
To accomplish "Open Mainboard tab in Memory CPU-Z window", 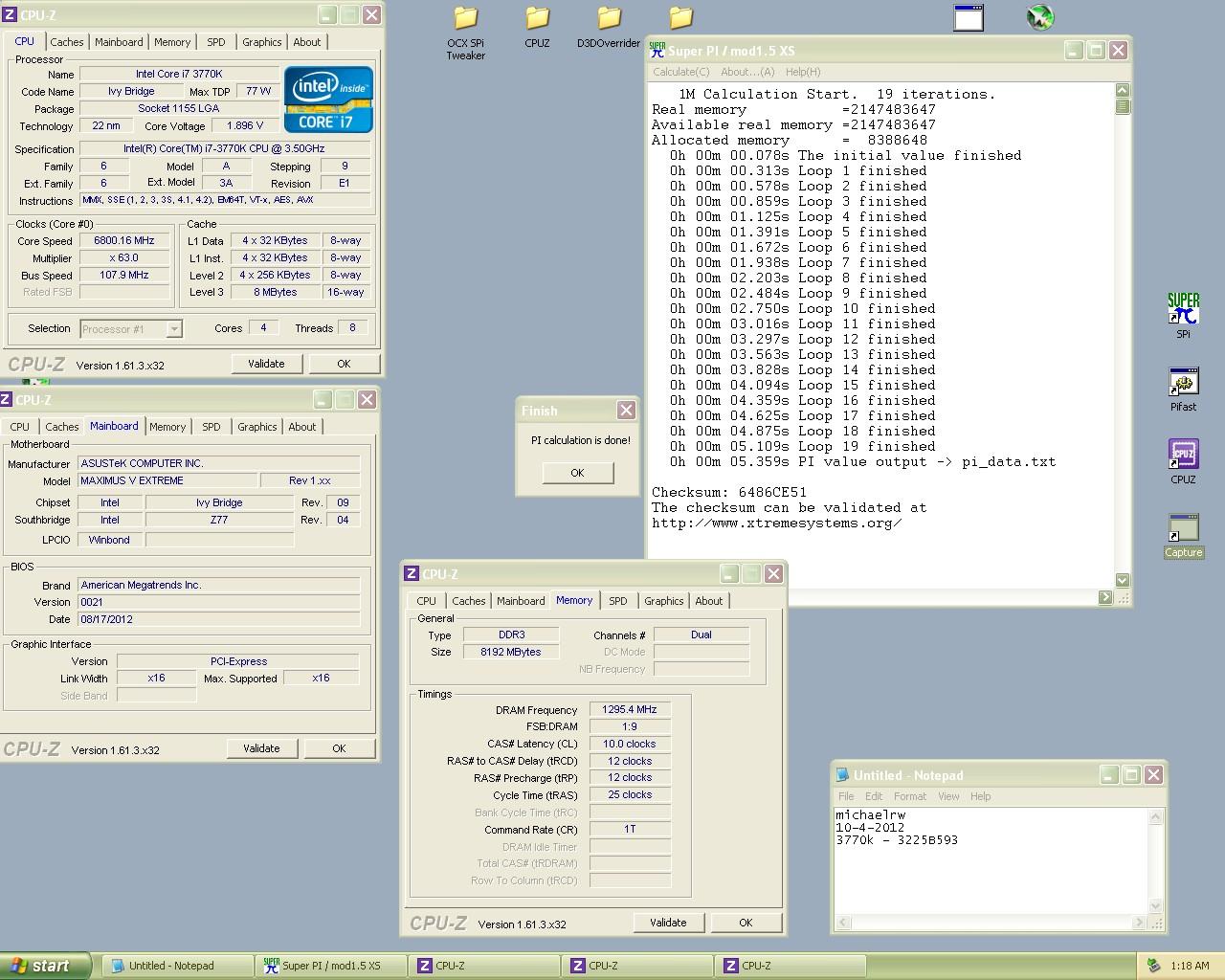I will pyautogui.click(x=521, y=601).
